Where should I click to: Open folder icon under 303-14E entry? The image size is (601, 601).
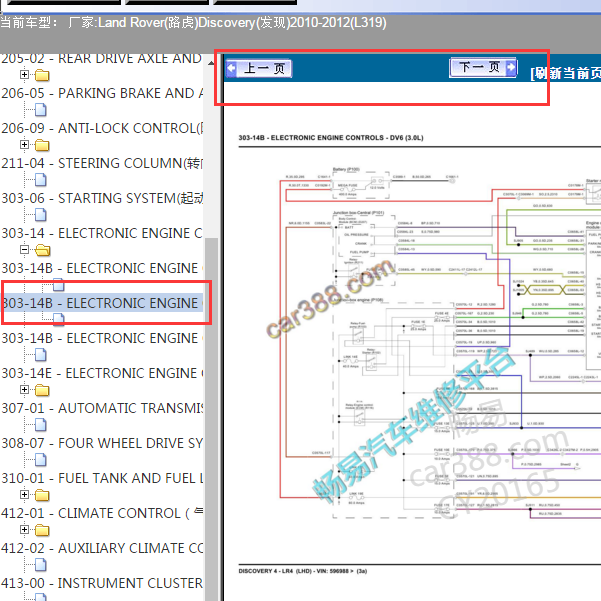pos(42,390)
